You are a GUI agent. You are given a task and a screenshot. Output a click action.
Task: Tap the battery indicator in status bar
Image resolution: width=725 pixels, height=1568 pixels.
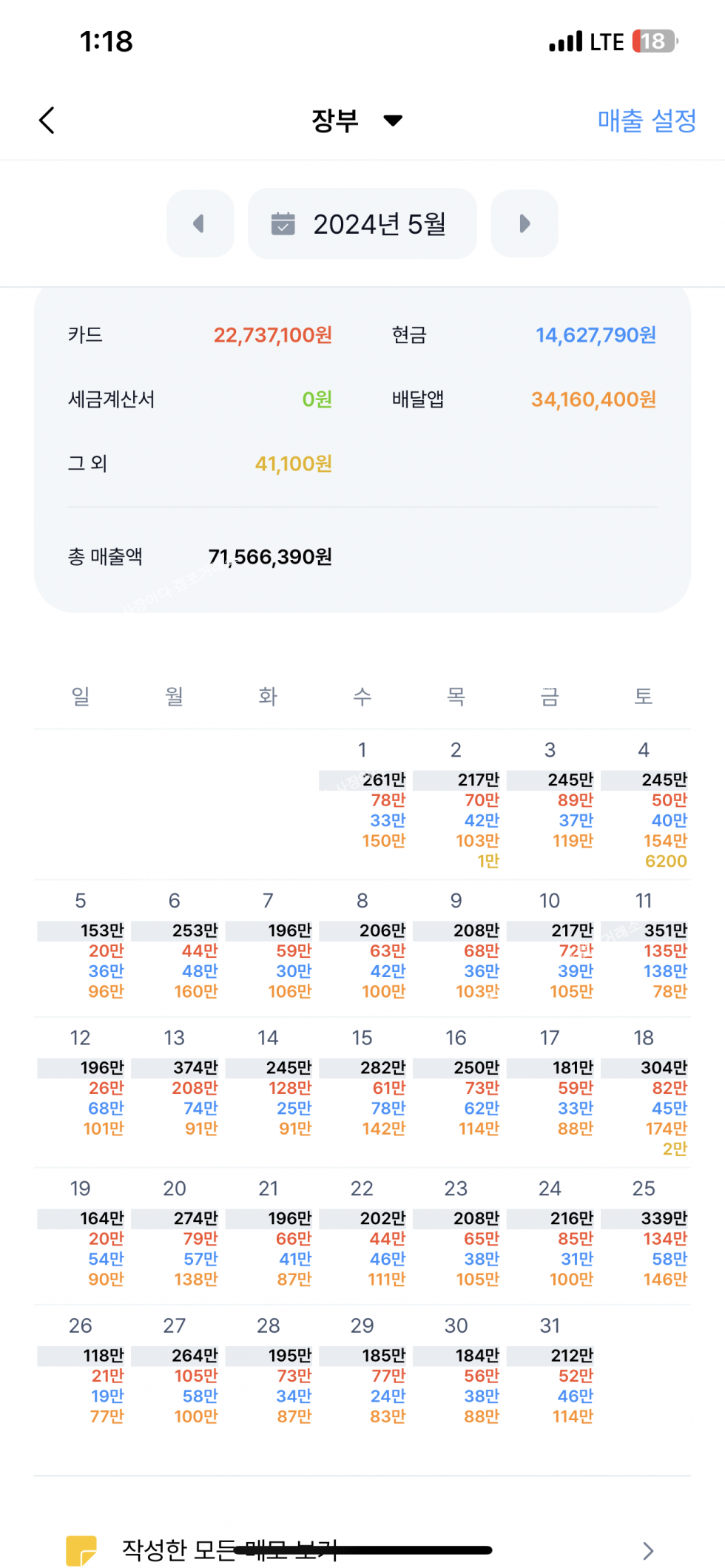tap(655, 41)
